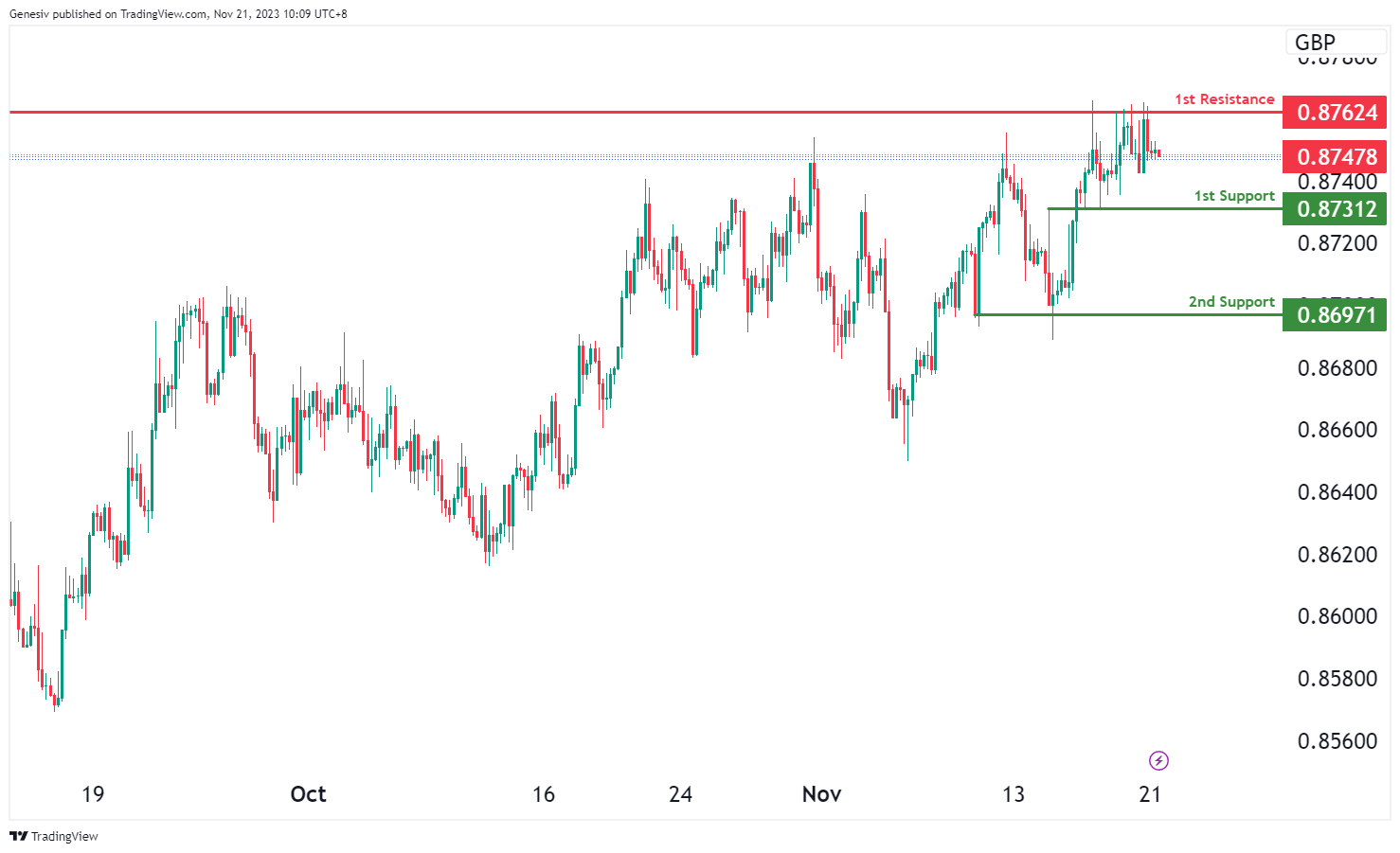Click the 13 date label on the time axis

1013,794
